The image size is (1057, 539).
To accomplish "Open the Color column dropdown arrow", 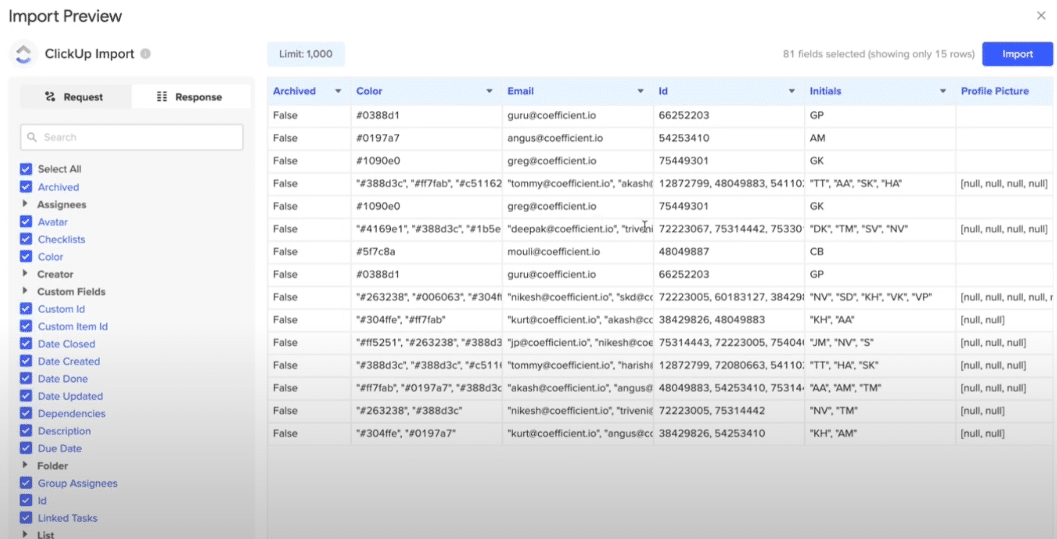I will tap(489, 91).
